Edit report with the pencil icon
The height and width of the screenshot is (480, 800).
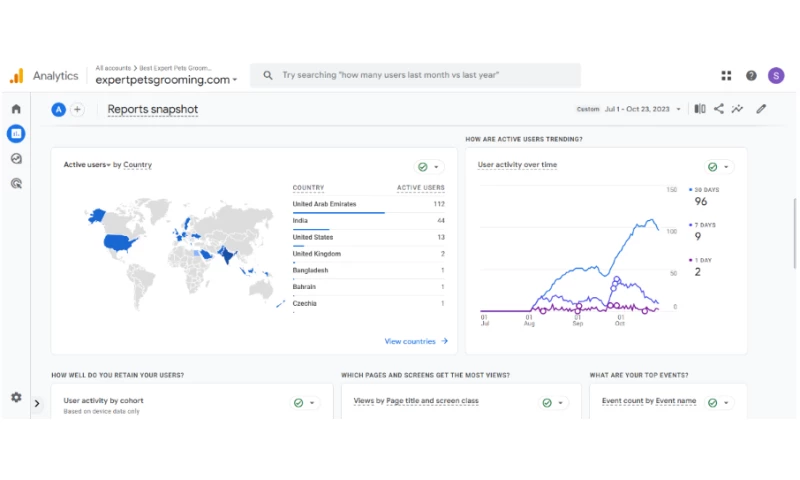coord(761,109)
